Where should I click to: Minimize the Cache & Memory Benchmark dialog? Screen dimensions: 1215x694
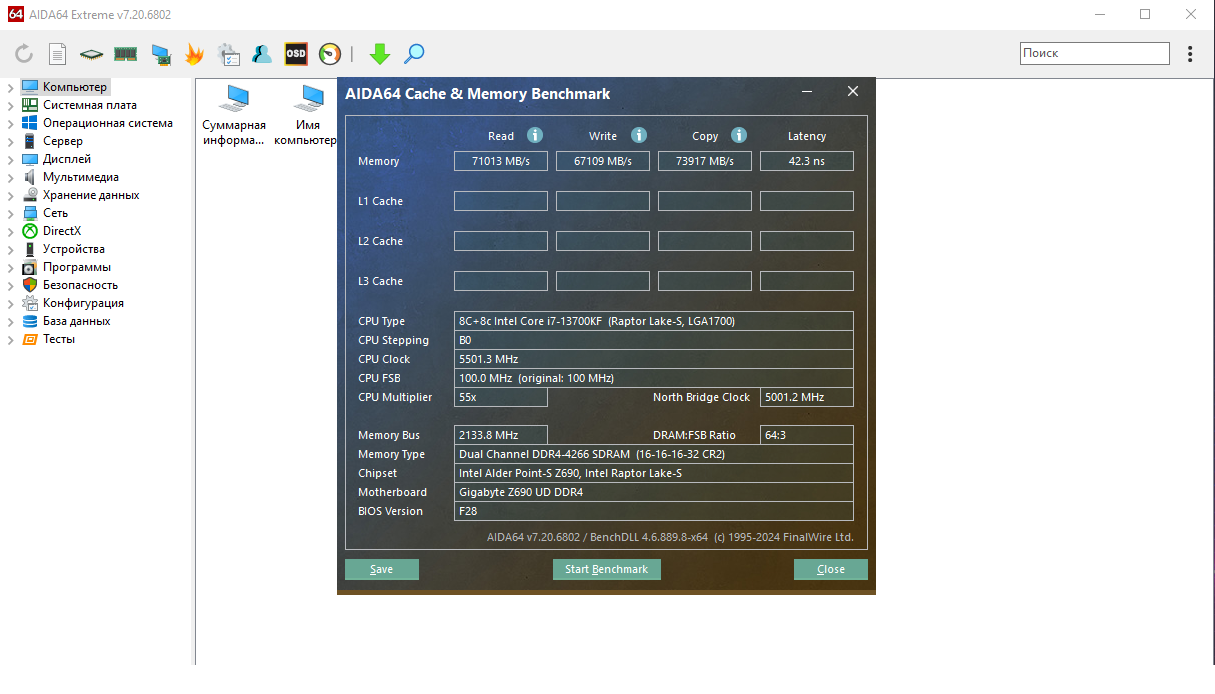tap(807, 92)
